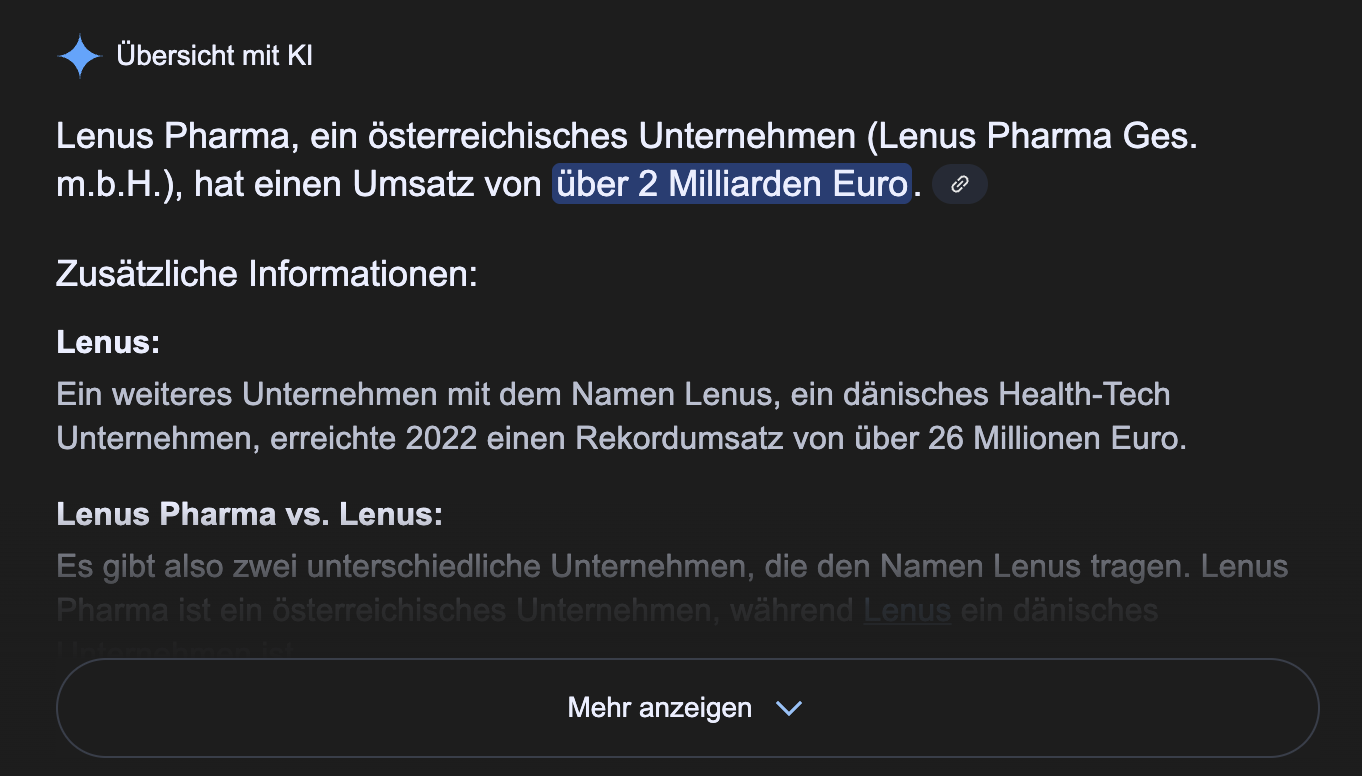Viewport: 1362px width, 776px height.
Task: Click the Zusätzliche Informationen heading
Action: point(267,273)
